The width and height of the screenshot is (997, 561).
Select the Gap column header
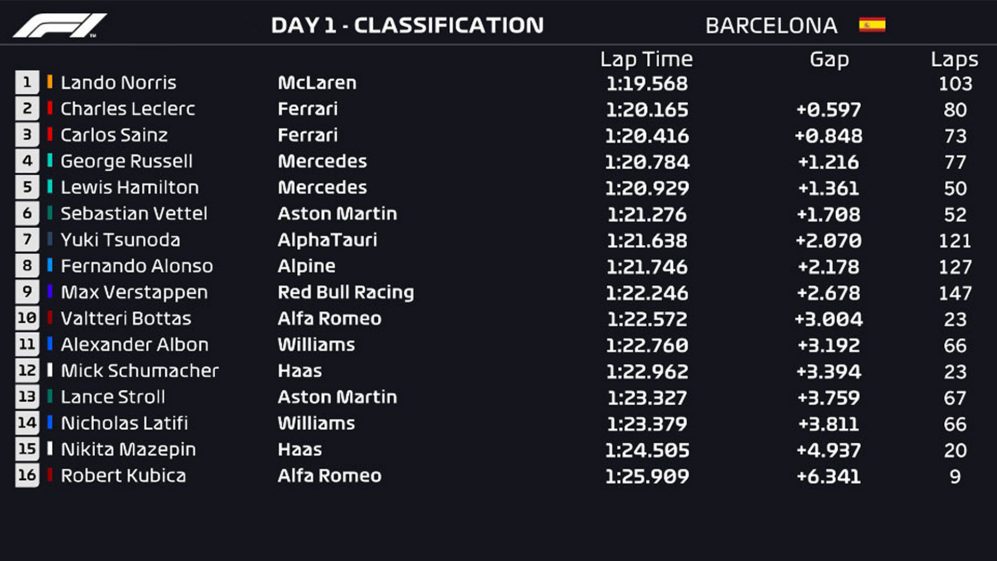pos(829,60)
